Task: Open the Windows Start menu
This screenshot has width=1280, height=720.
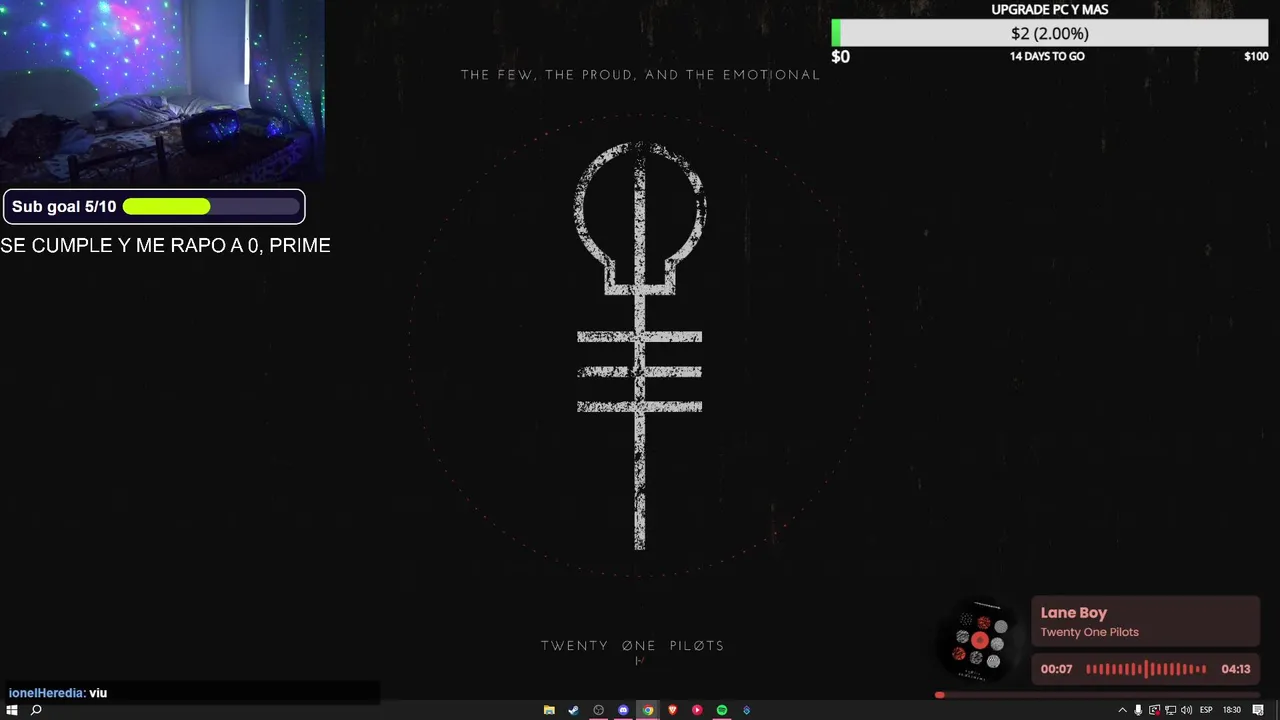Action: 11,710
